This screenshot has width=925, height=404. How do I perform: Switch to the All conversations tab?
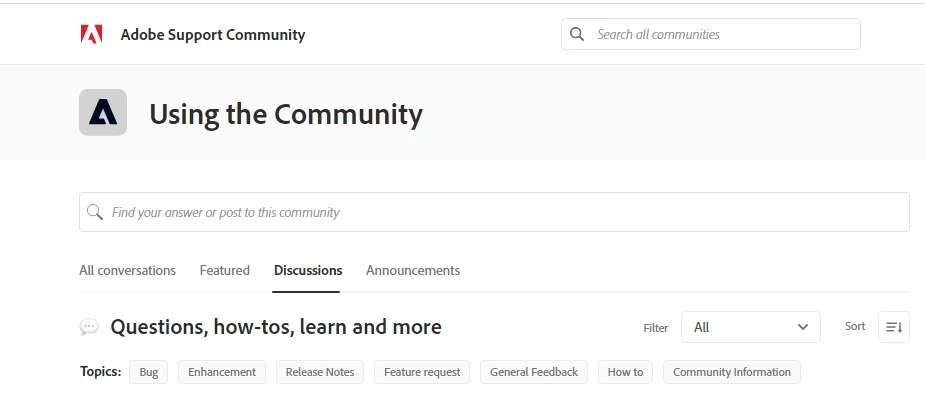127,270
